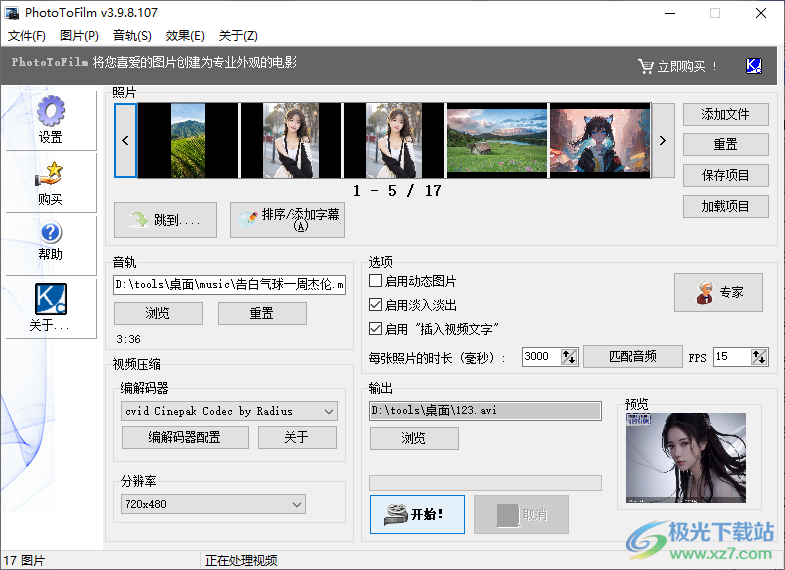Start video creation with 开始! button
Screen dimensions: 785x570
click(x=417, y=514)
